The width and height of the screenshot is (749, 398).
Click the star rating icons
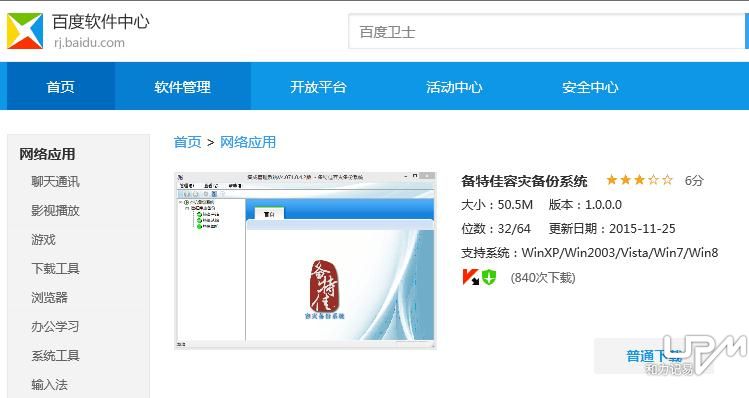point(639,180)
